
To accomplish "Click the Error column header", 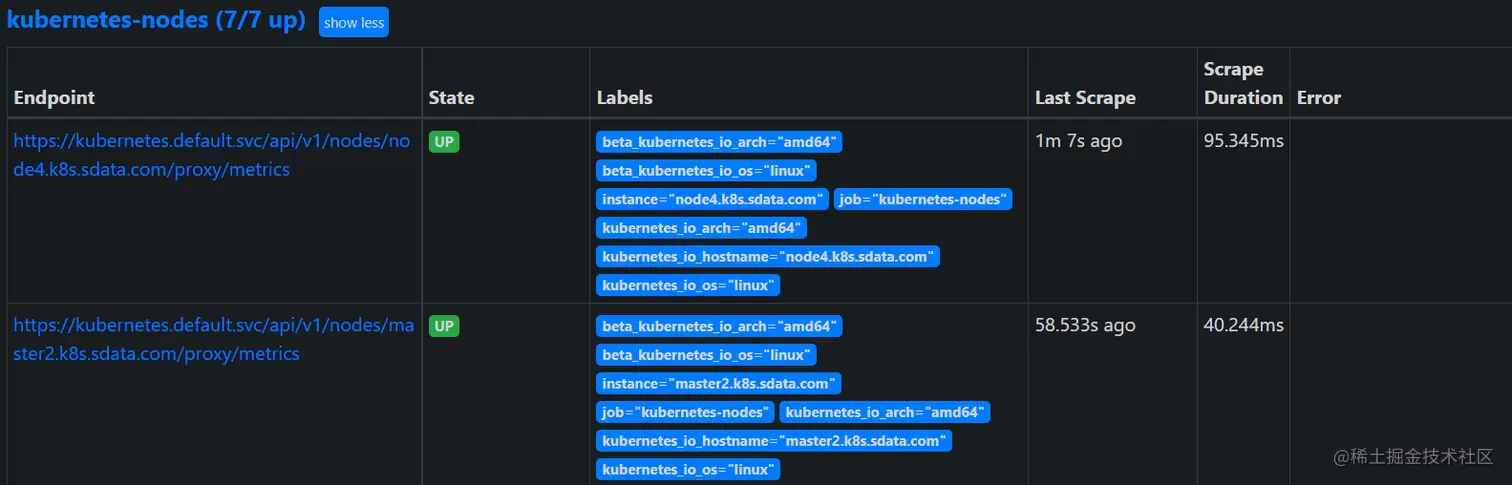I will coord(1318,98).
